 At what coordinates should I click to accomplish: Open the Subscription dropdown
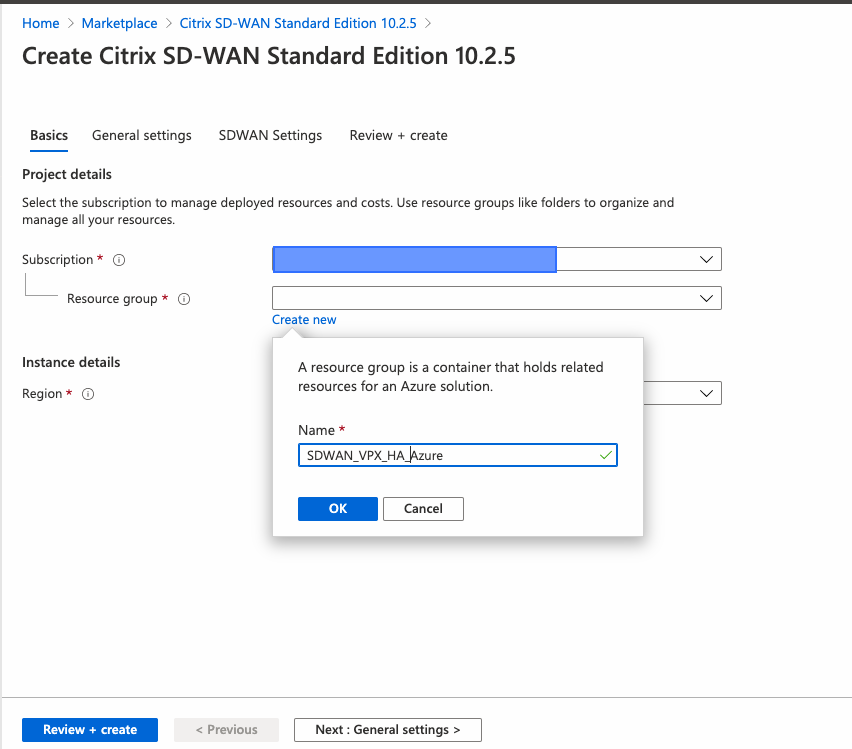(x=497, y=259)
